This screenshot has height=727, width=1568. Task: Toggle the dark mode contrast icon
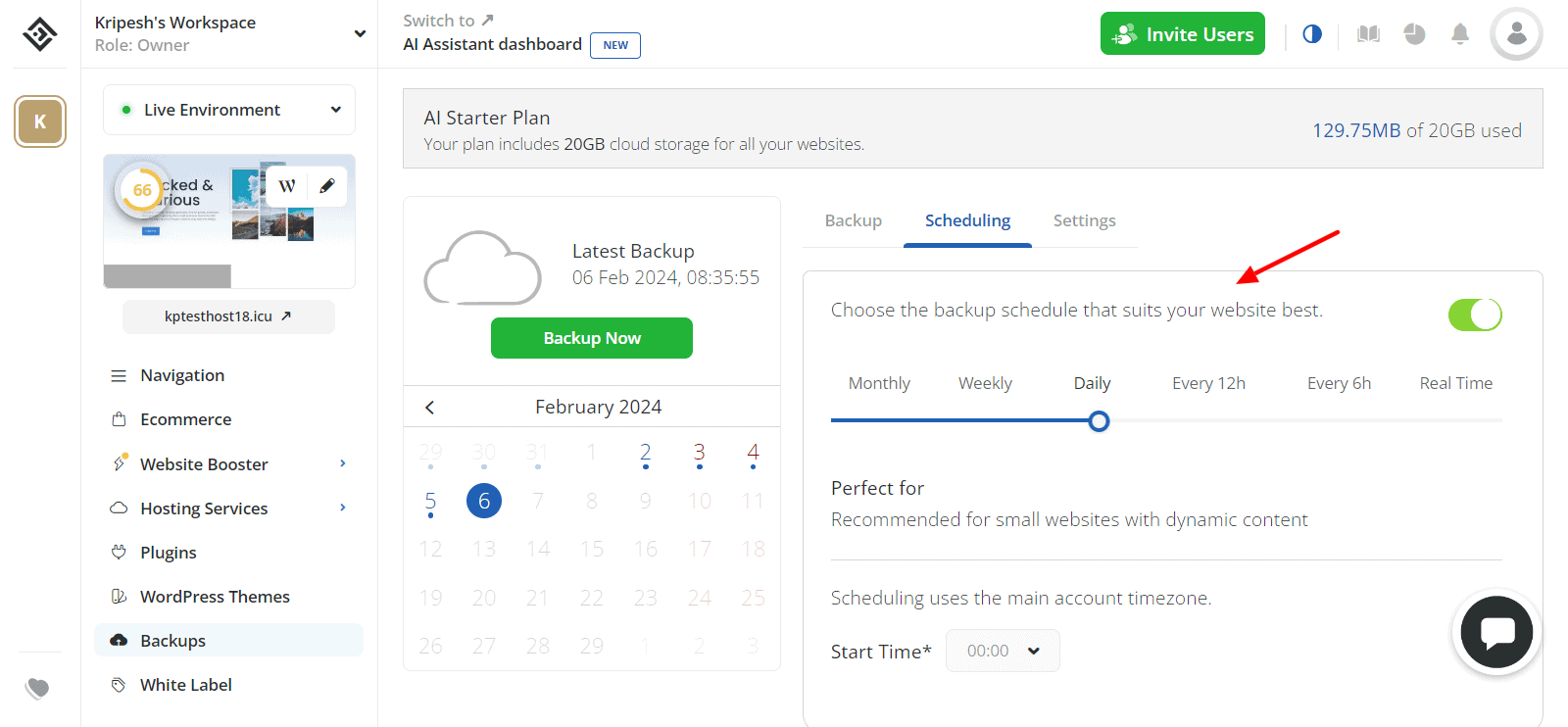(x=1312, y=34)
